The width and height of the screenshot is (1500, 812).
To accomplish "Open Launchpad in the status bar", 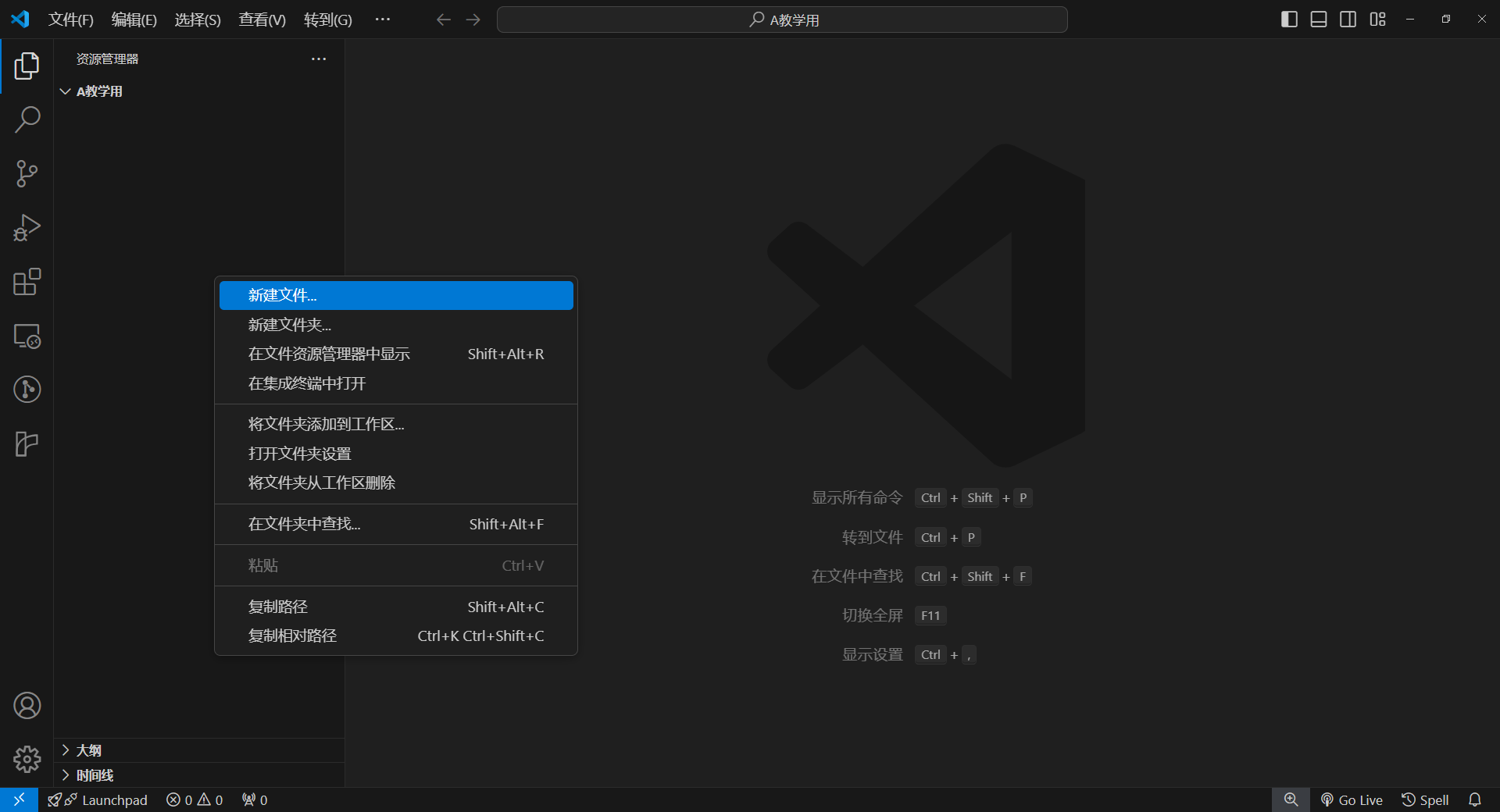I will [x=98, y=800].
